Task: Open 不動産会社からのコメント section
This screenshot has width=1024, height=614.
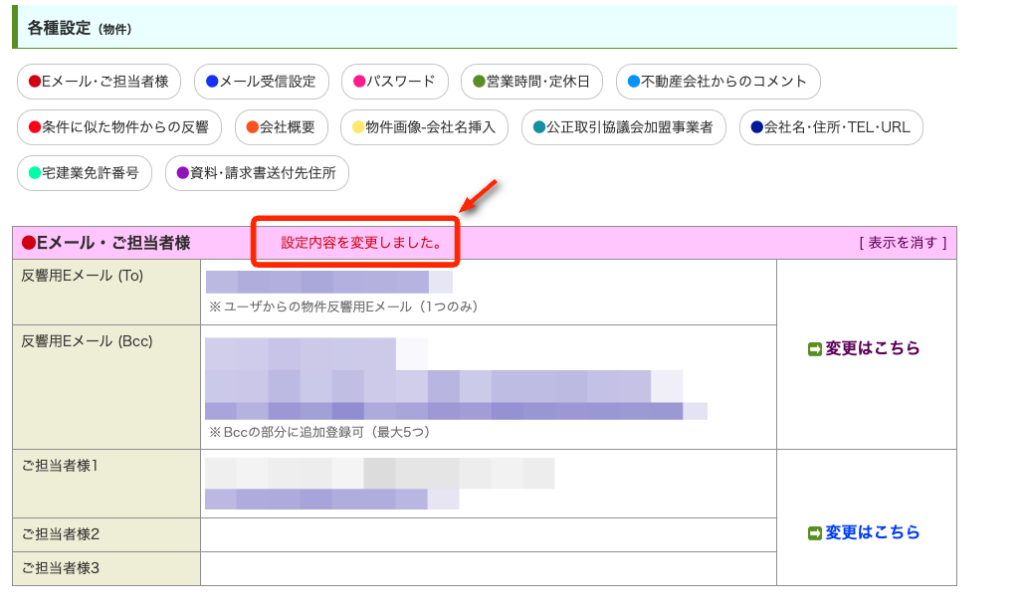Action: click(718, 82)
